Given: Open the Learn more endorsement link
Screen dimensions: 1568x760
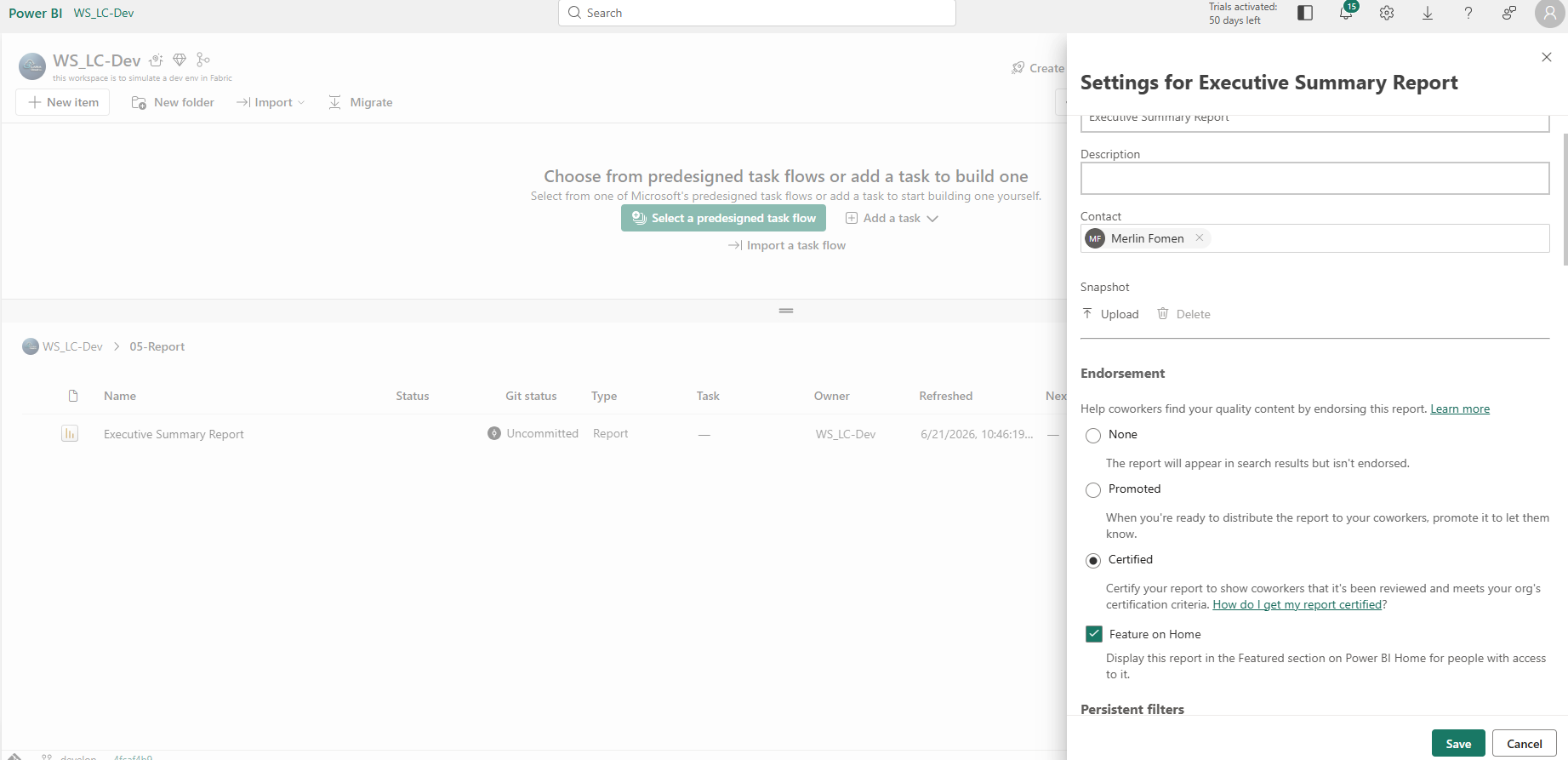Looking at the screenshot, I should (1460, 409).
